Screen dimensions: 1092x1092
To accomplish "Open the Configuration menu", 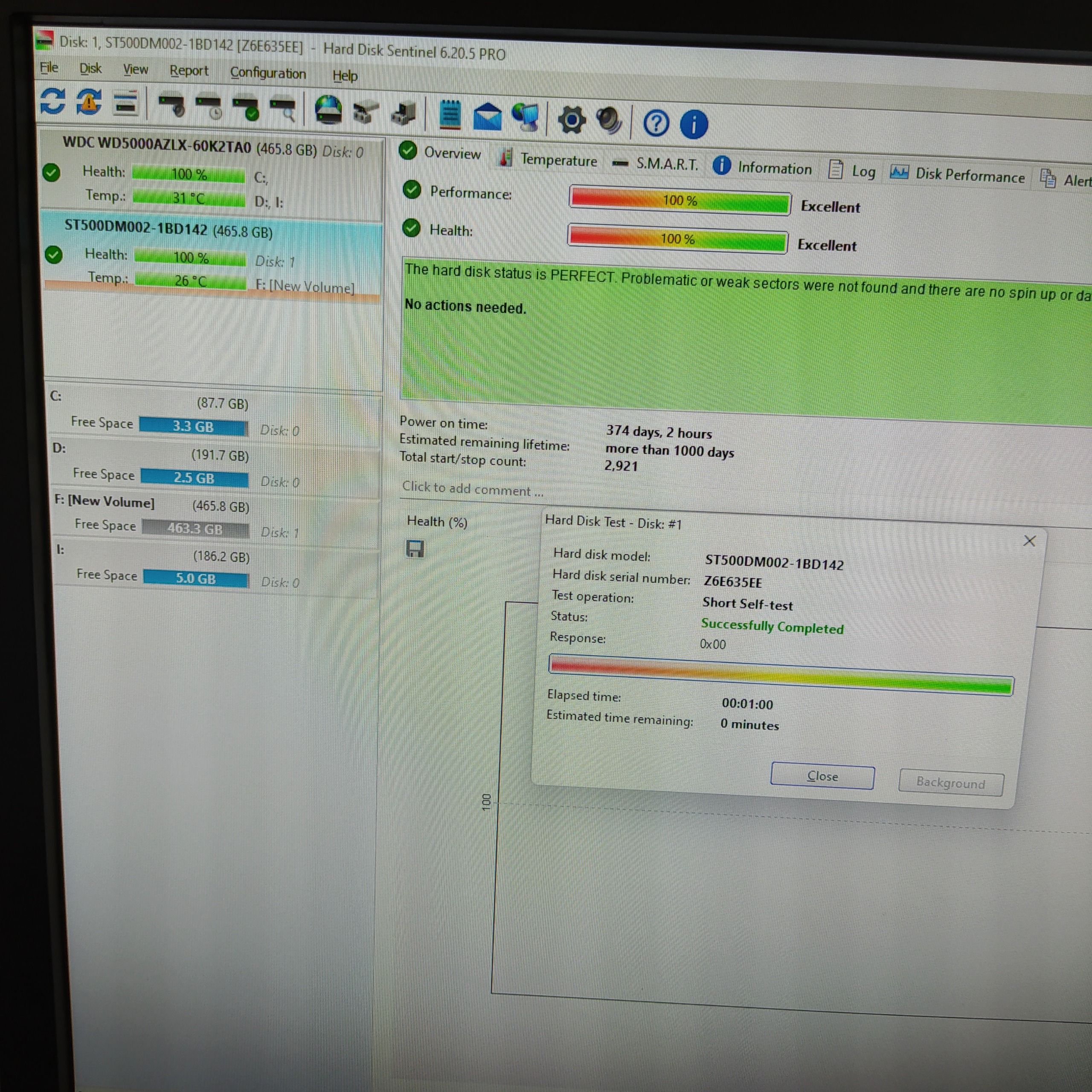I will click(268, 73).
